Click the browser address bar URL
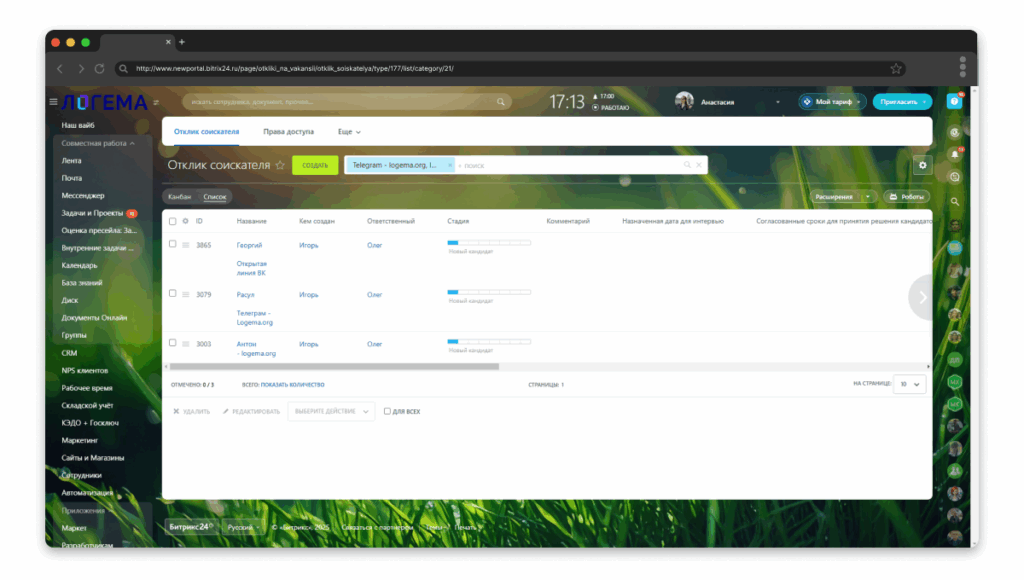1024x580 pixels. point(295,69)
